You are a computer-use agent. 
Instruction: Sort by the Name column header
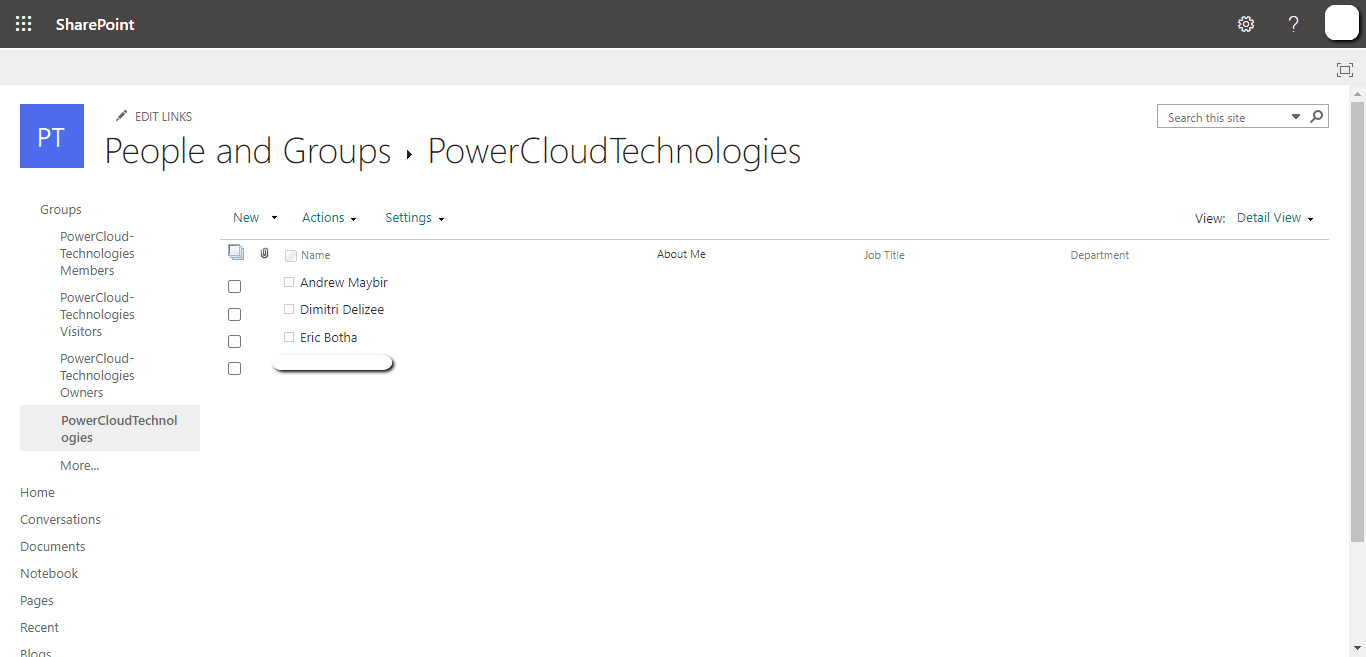coord(316,256)
